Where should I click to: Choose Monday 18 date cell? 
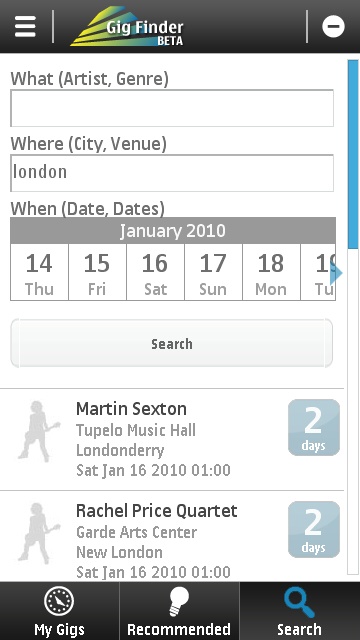click(271, 272)
